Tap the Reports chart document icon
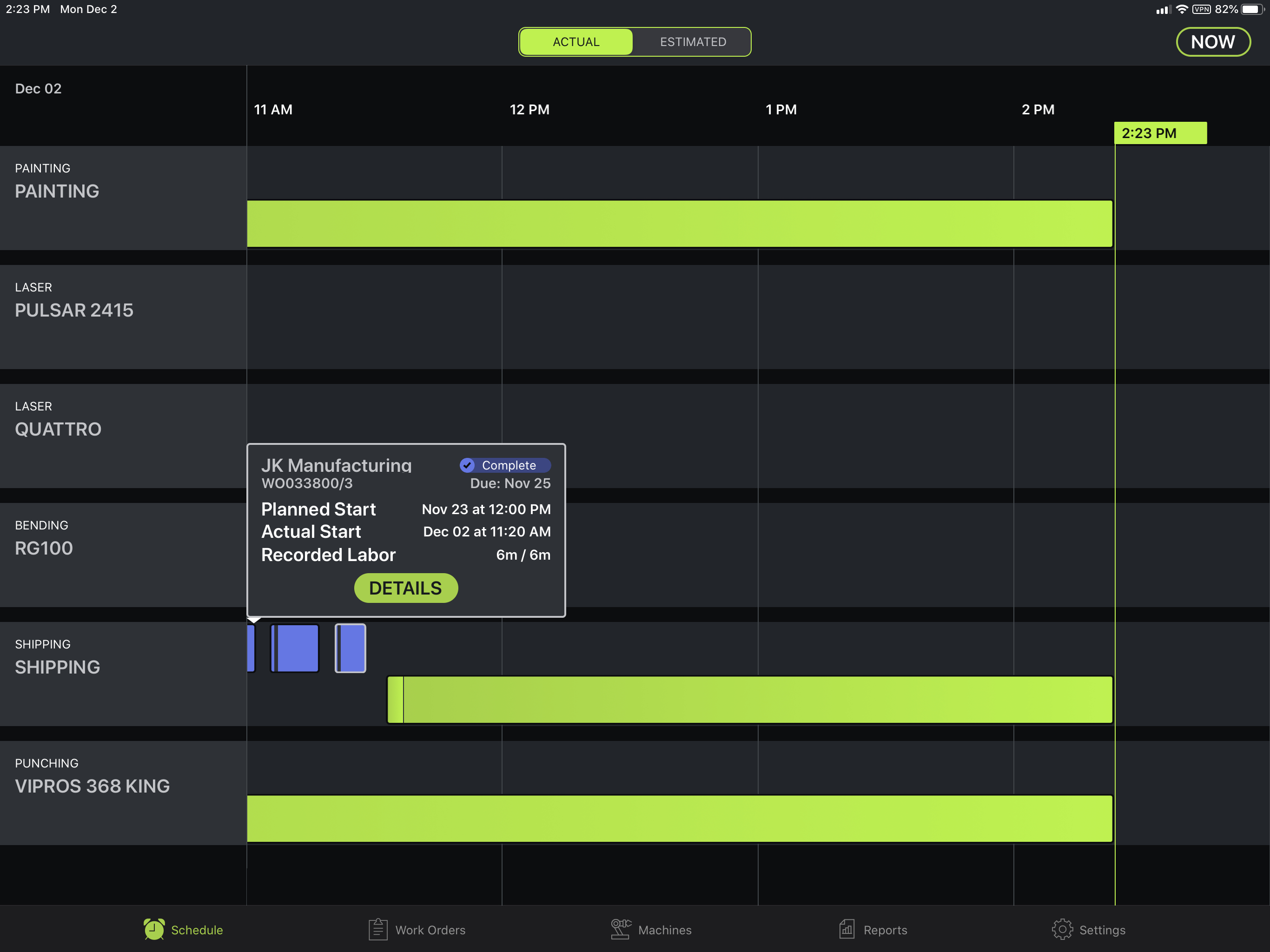1270x952 pixels. point(847,929)
